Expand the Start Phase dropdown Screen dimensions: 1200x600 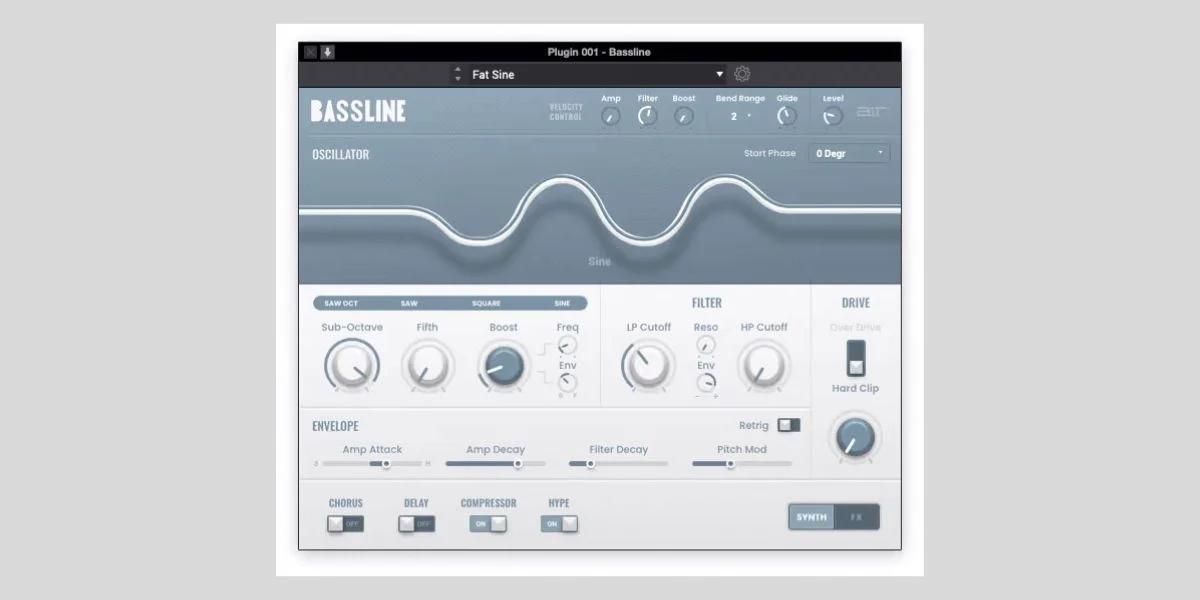[849, 153]
